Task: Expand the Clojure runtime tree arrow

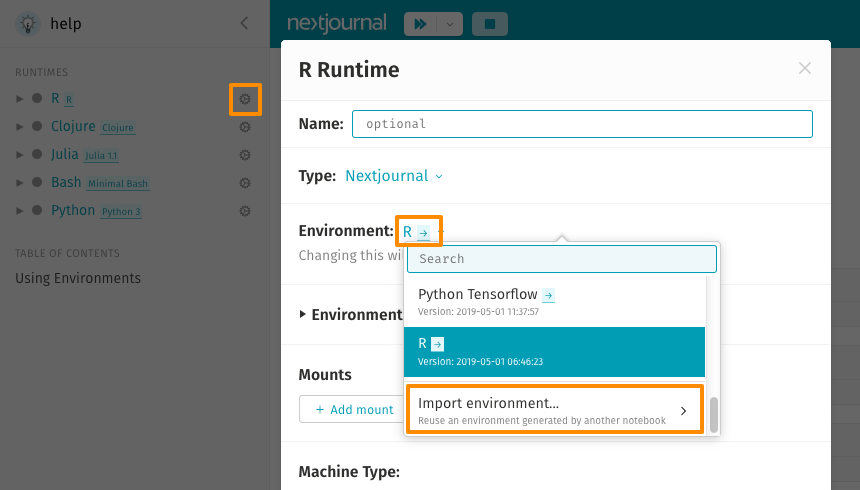Action: click(x=20, y=127)
